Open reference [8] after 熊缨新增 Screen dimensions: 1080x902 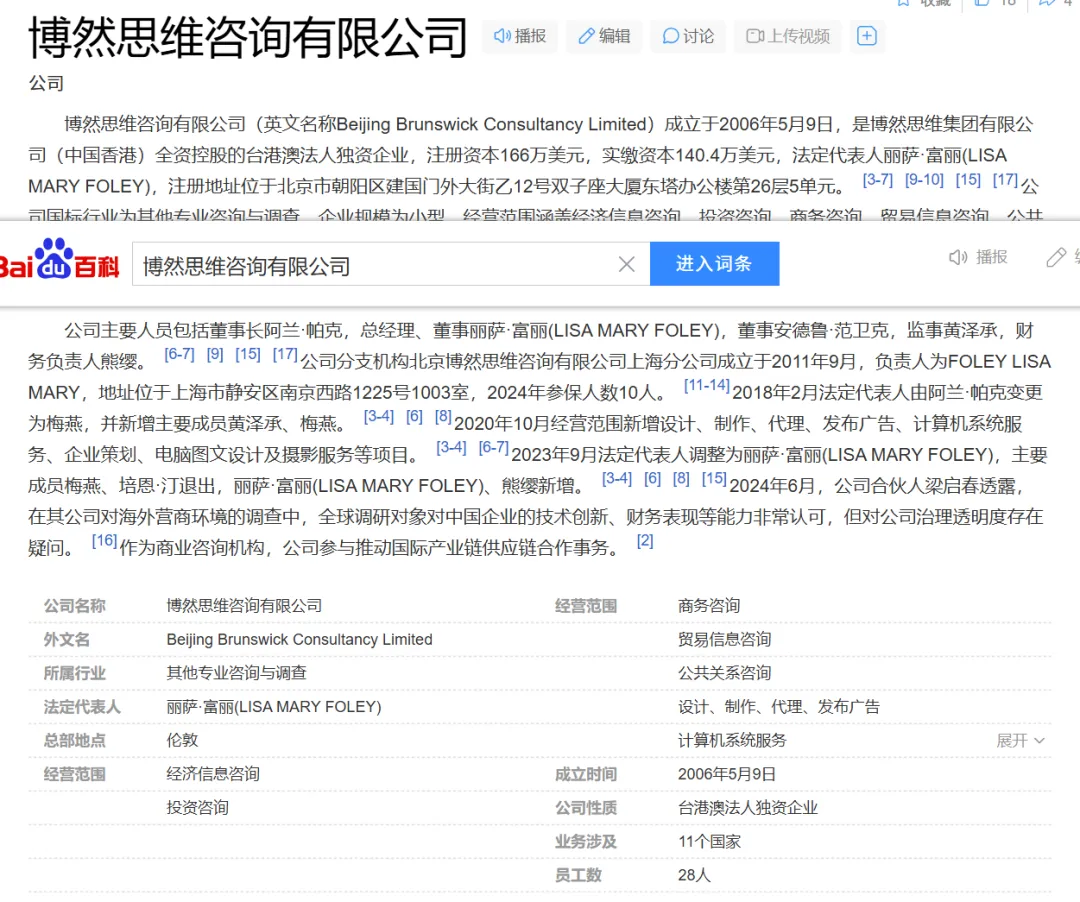click(681, 479)
